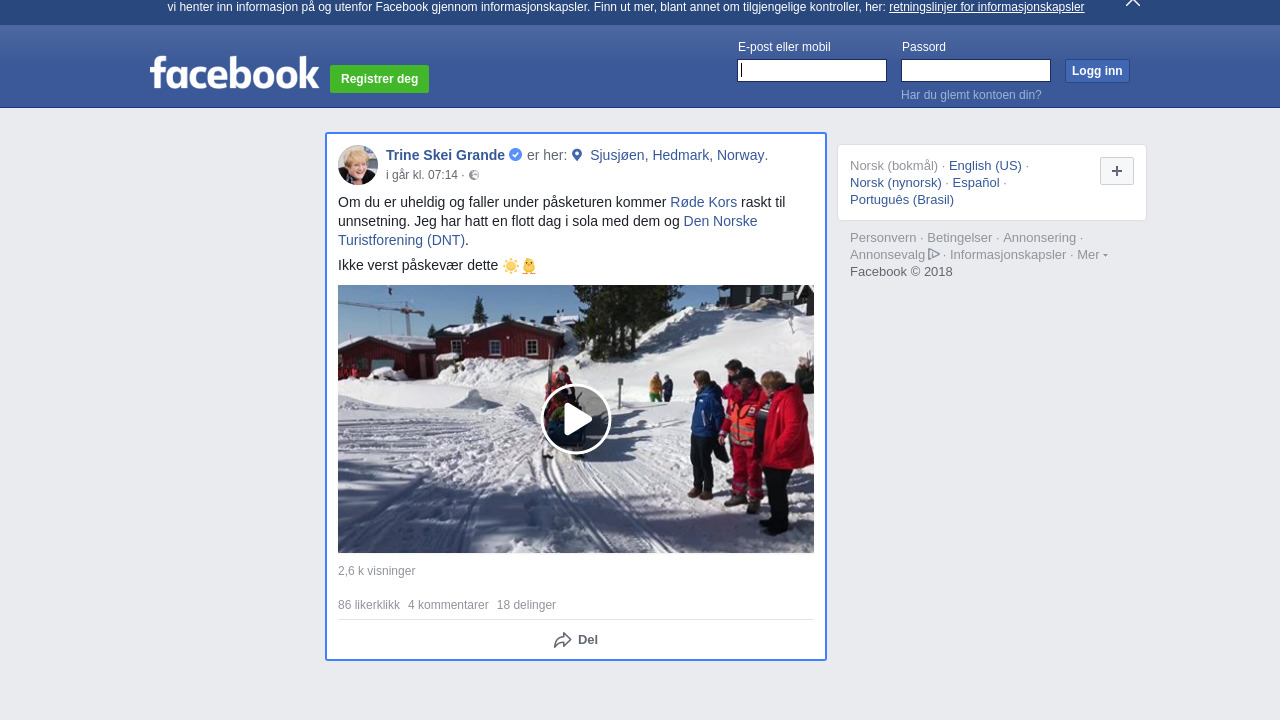Open Trine Skei Grande profile name link
This screenshot has width=1280, height=720.
(x=445, y=155)
